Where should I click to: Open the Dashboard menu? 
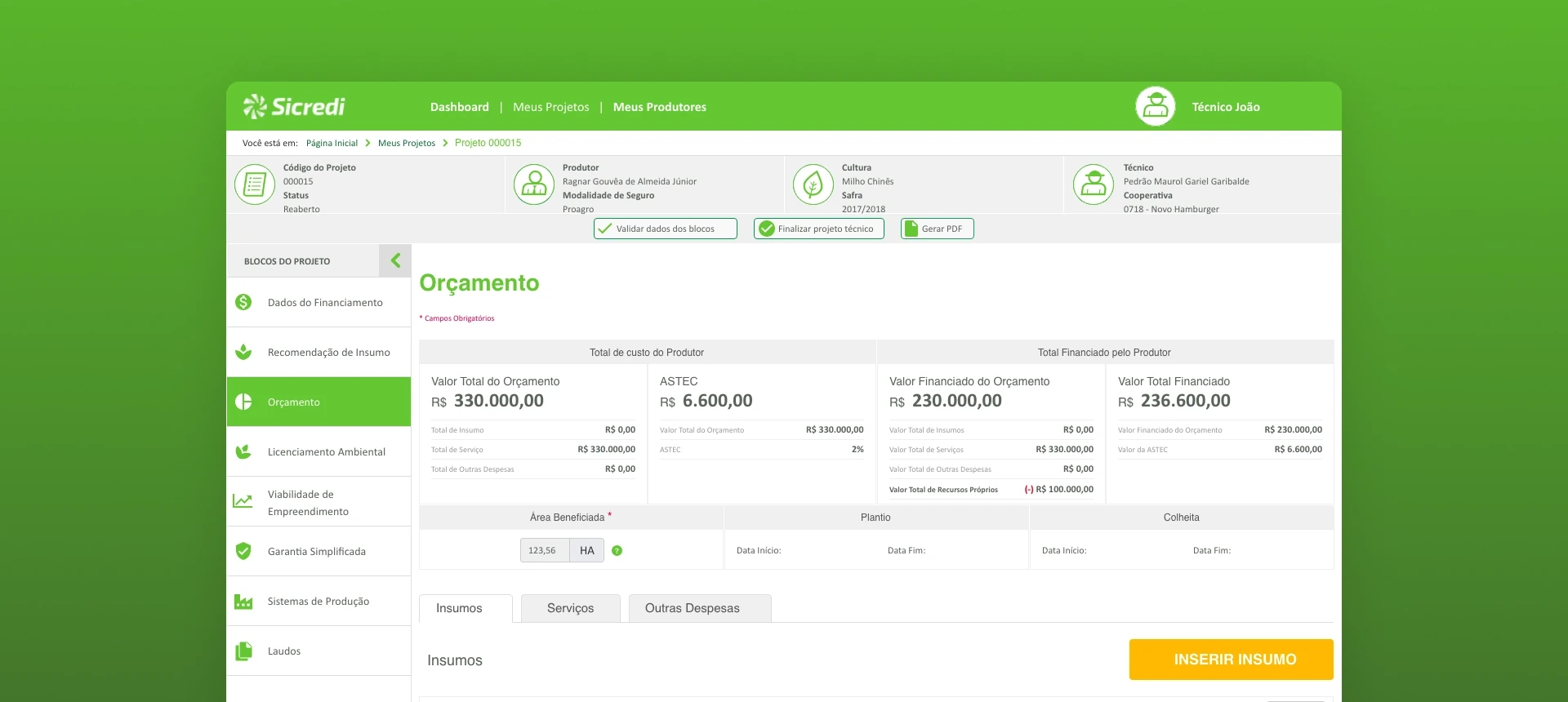point(460,107)
